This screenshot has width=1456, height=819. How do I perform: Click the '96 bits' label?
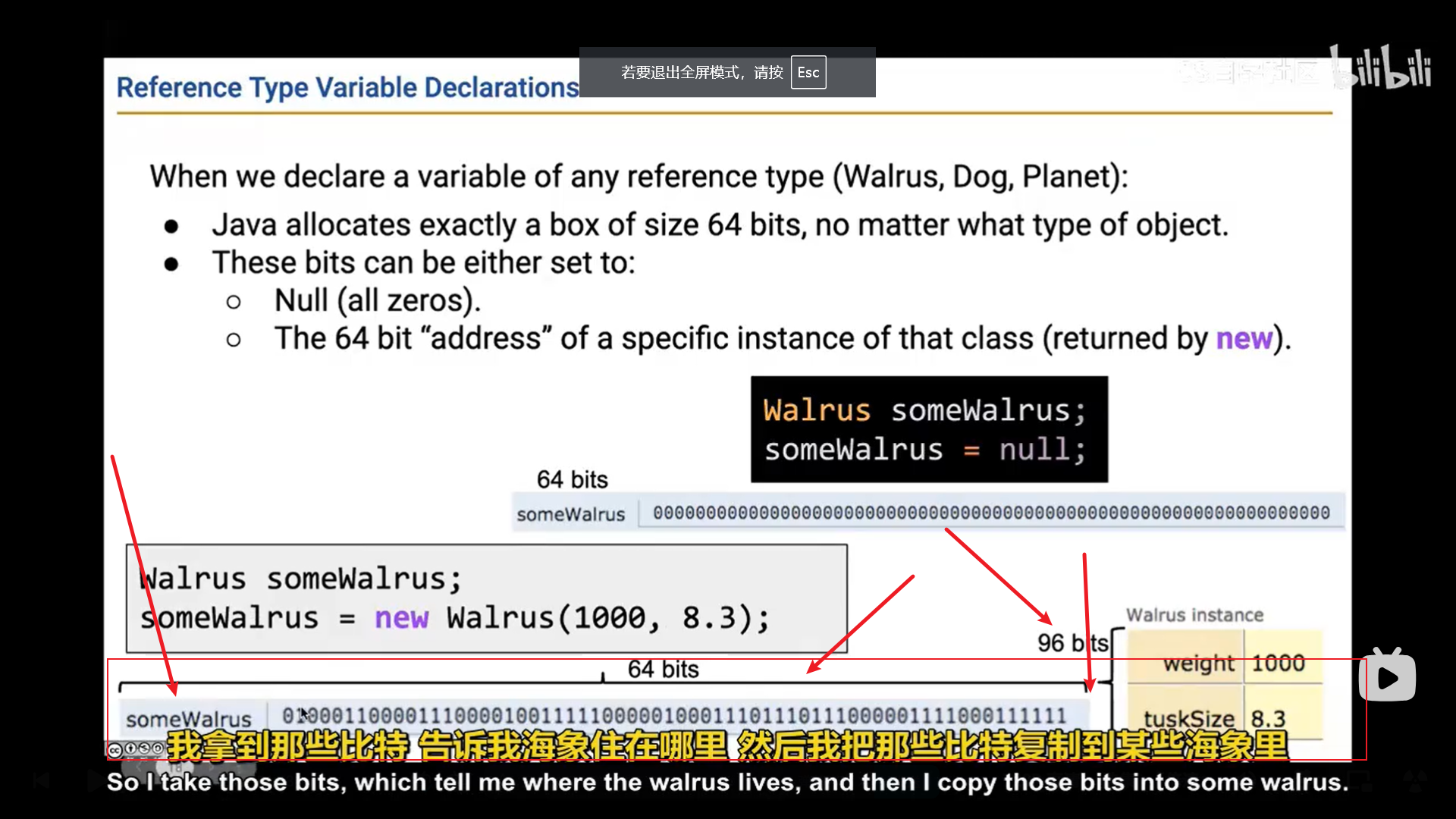pyautogui.click(x=1072, y=643)
